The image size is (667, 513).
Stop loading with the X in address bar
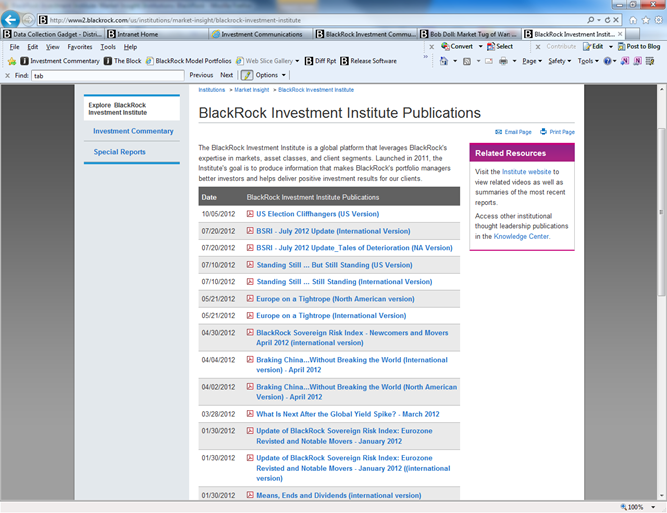pyautogui.click(x=616, y=20)
